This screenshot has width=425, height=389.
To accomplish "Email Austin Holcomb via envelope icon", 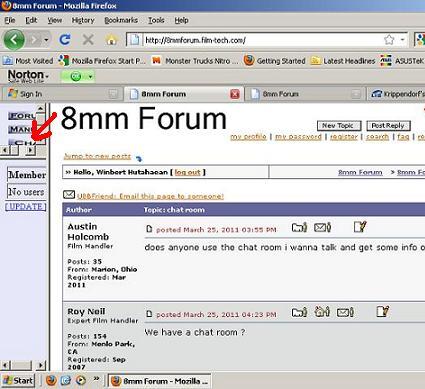I will point(322,228).
